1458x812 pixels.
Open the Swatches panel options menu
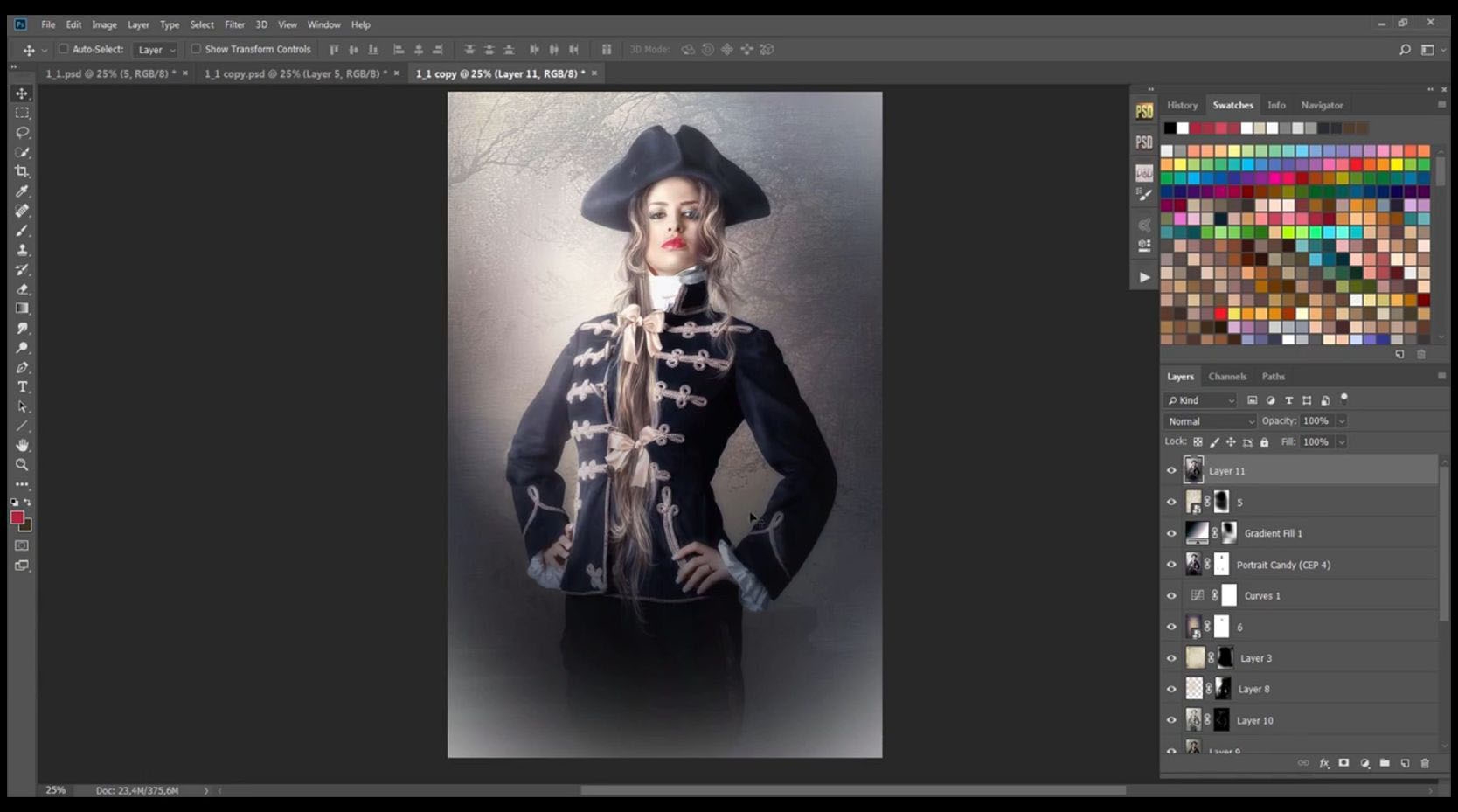click(x=1441, y=104)
